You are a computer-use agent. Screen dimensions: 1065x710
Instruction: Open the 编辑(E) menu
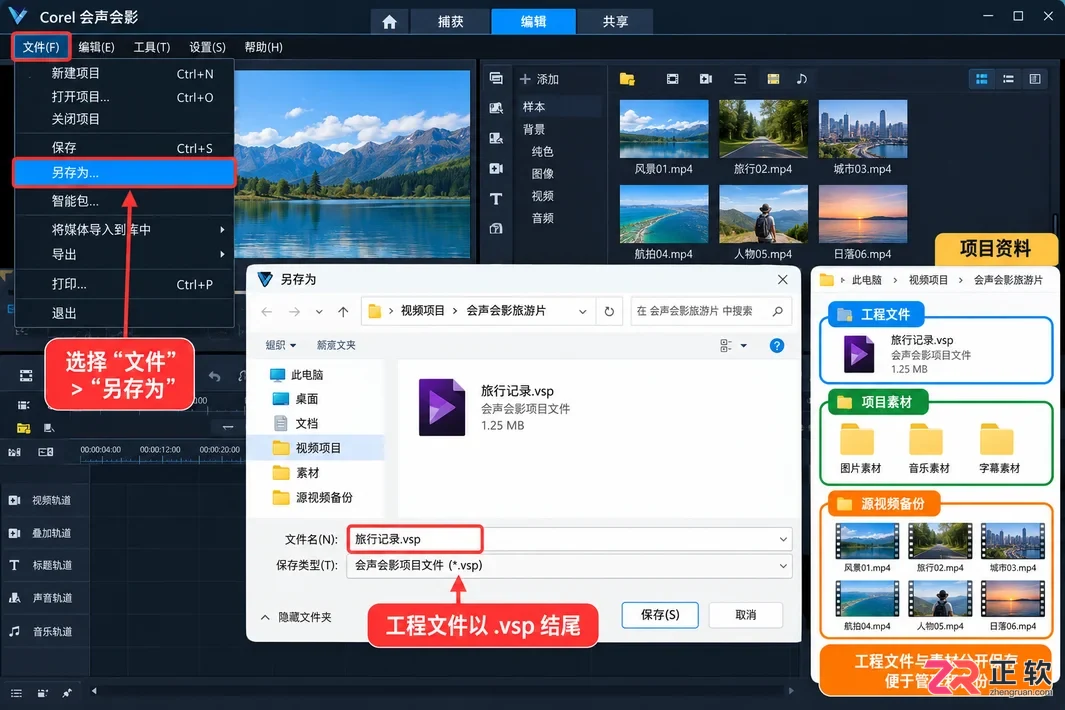point(96,47)
